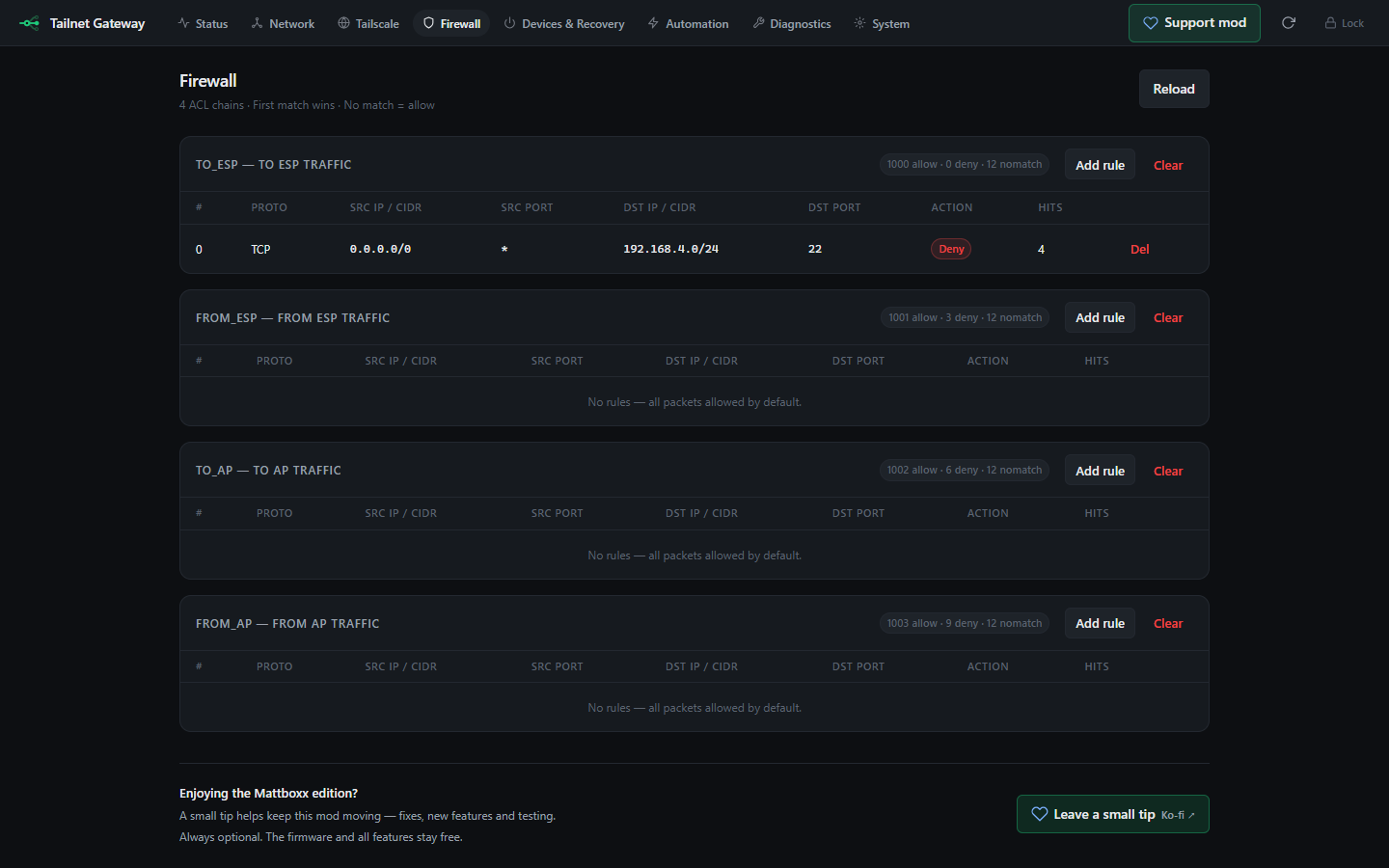Click the TCP protocol cell
This screenshot has height=868, width=1389.
[x=260, y=249]
